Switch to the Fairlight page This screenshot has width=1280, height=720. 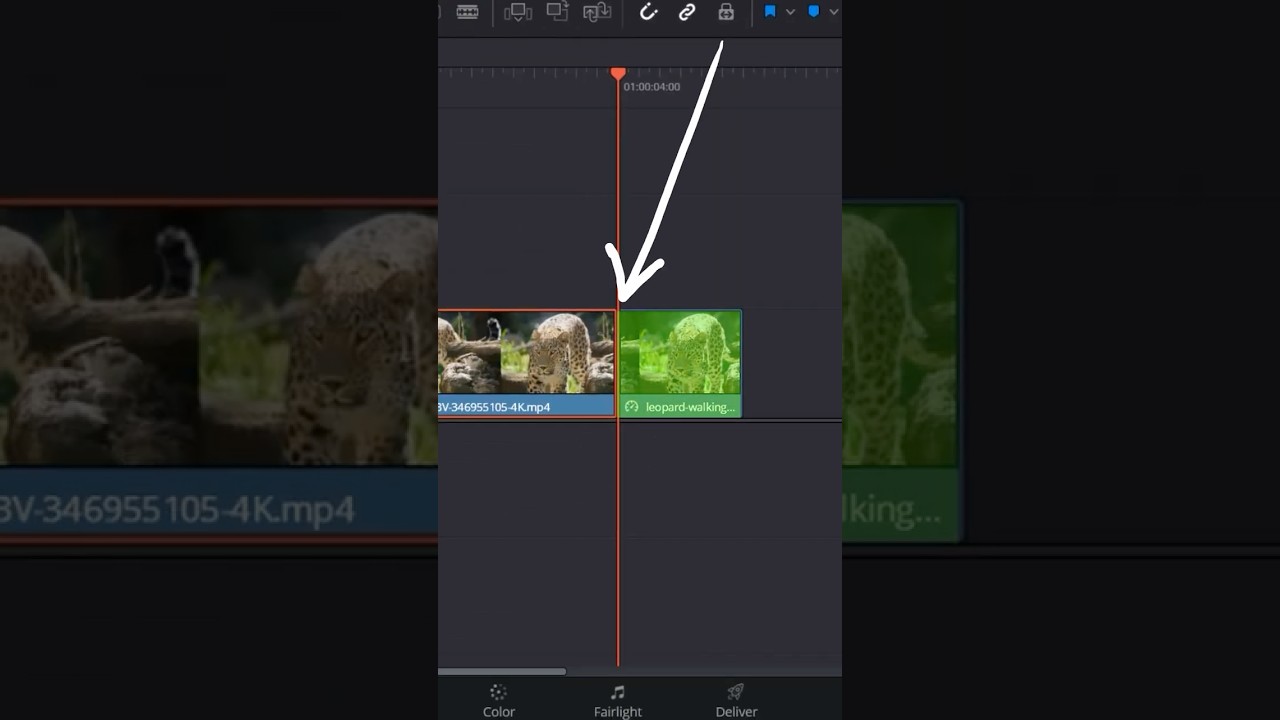[618, 701]
